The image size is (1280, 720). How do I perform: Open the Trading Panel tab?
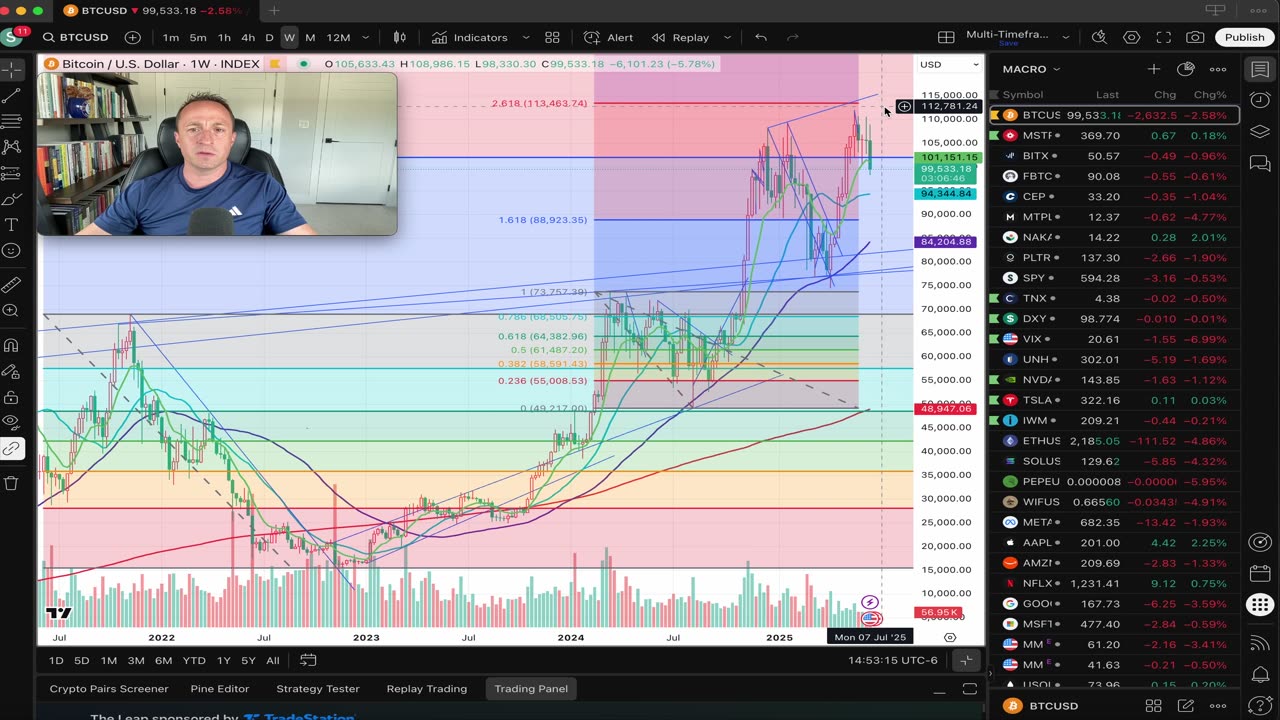531,688
